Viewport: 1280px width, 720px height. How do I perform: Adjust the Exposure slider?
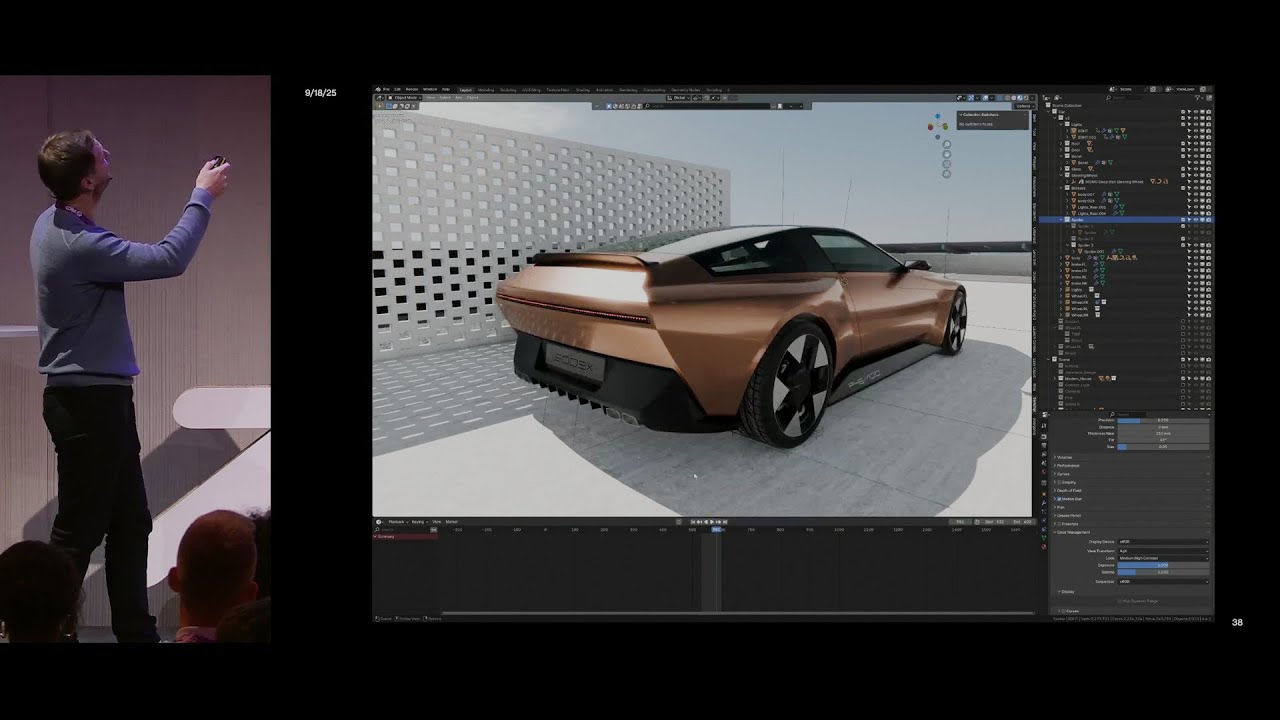point(1163,565)
